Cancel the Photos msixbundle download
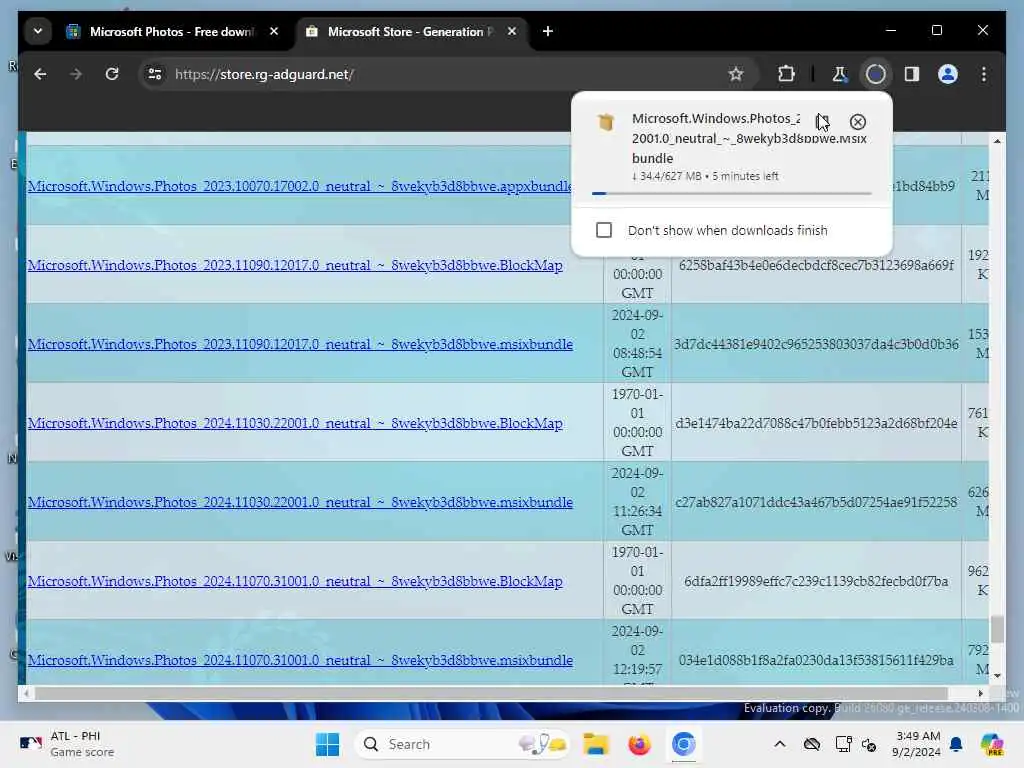This screenshot has width=1024, height=768. click(x=857, y=122)
